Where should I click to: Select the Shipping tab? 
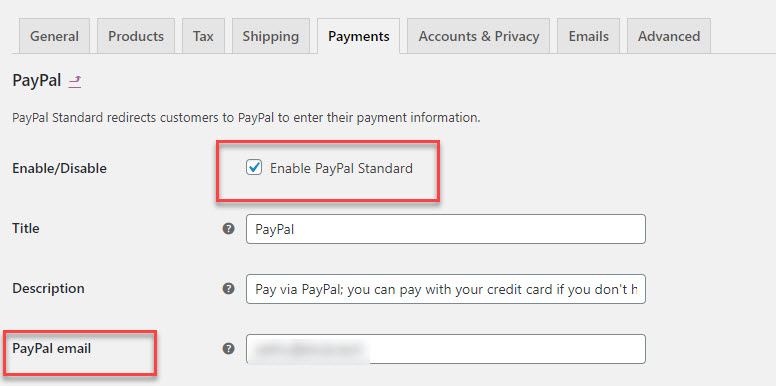[x=271, y=36]
